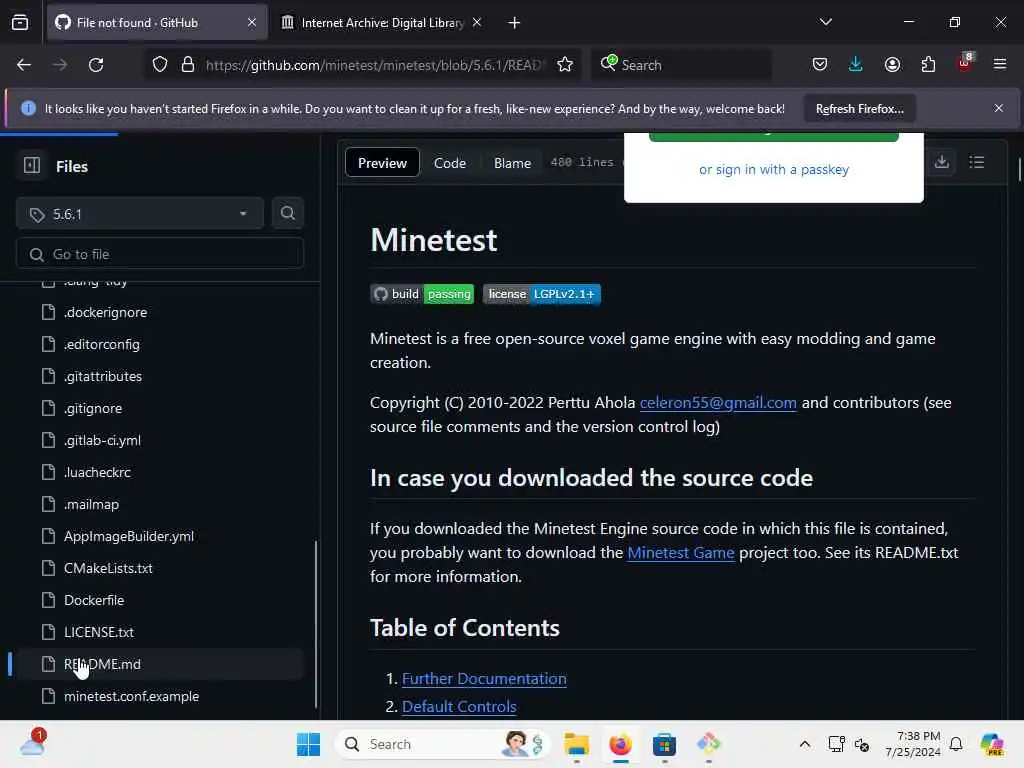The width and height of the screenshot is (1024, 768).
Task: Open the celeron55@gmail.com email link
Action: [x=718, y=402]
